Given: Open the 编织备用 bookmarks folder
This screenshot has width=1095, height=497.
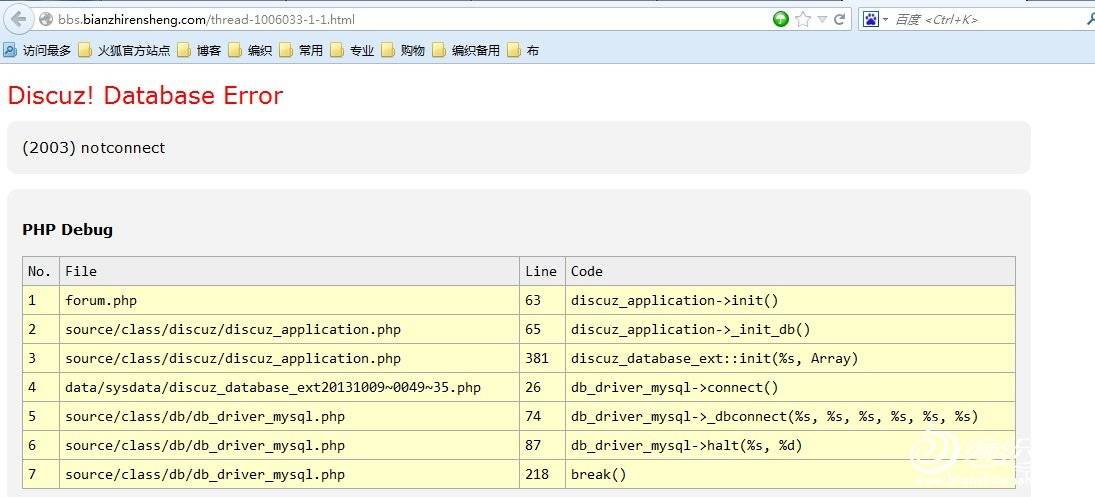Looking at the screenshot, I should pyautogui.click(x=466, y=50).
